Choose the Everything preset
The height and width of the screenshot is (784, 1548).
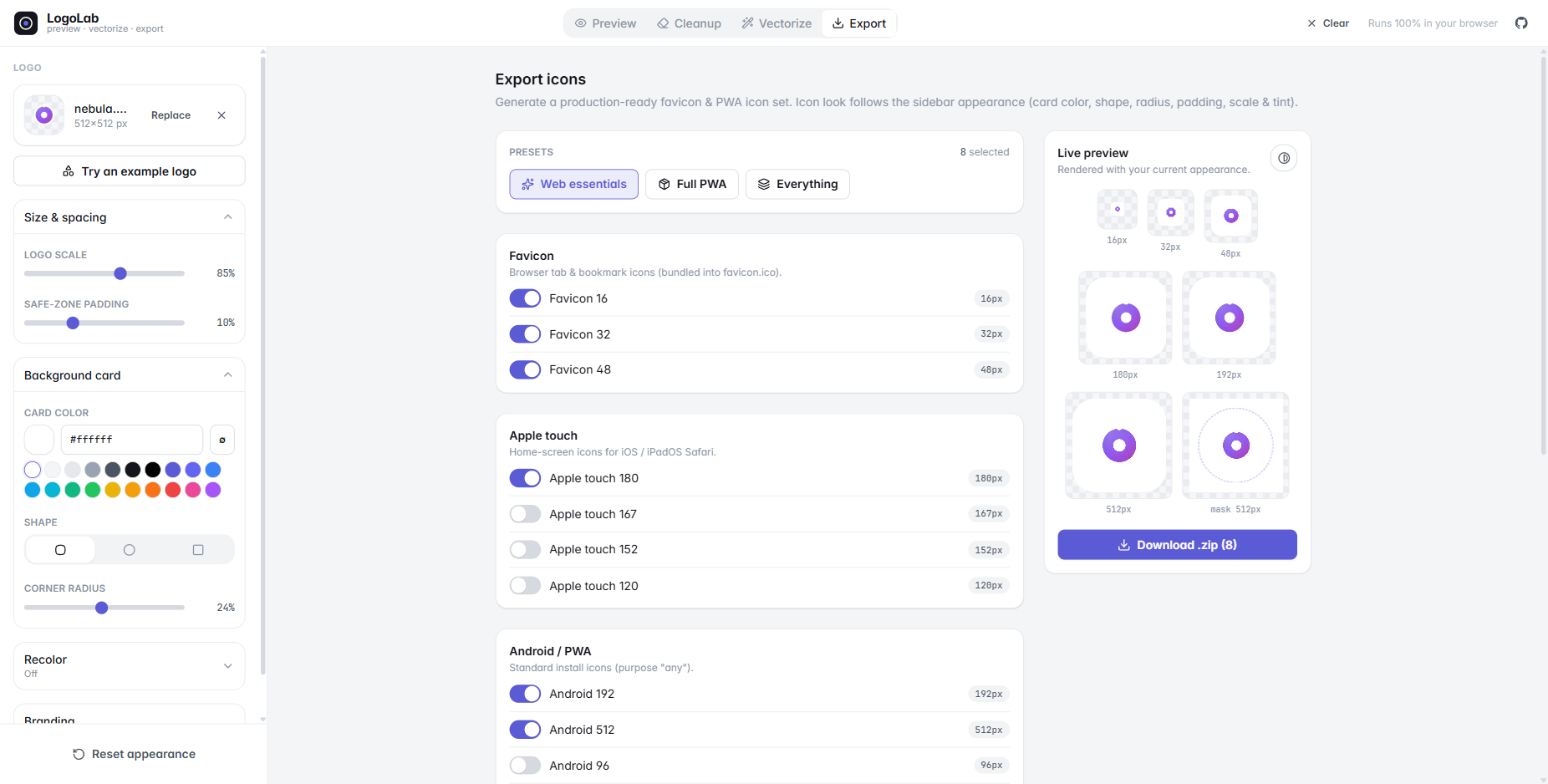(x=797, y=184)
